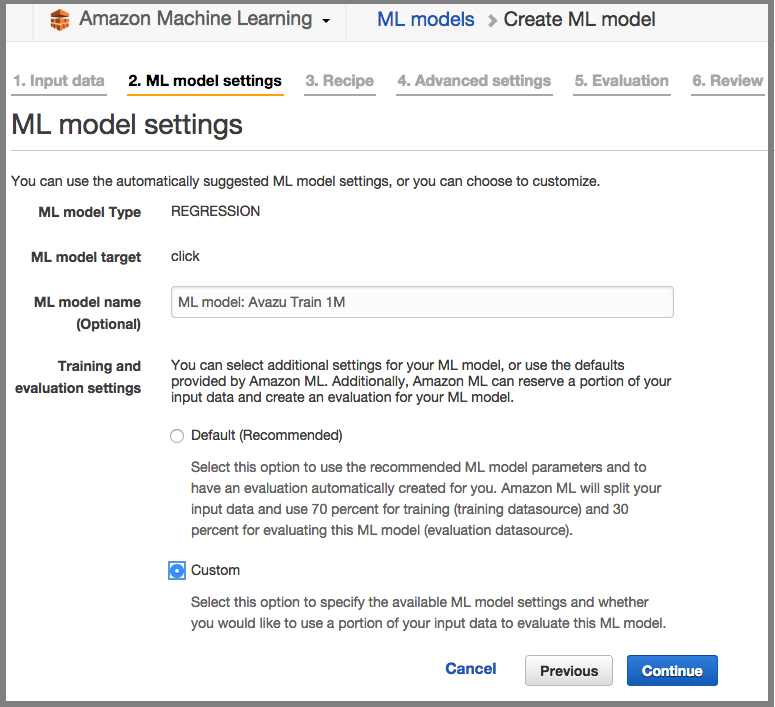Click the ML model target label

click(86, 257)
